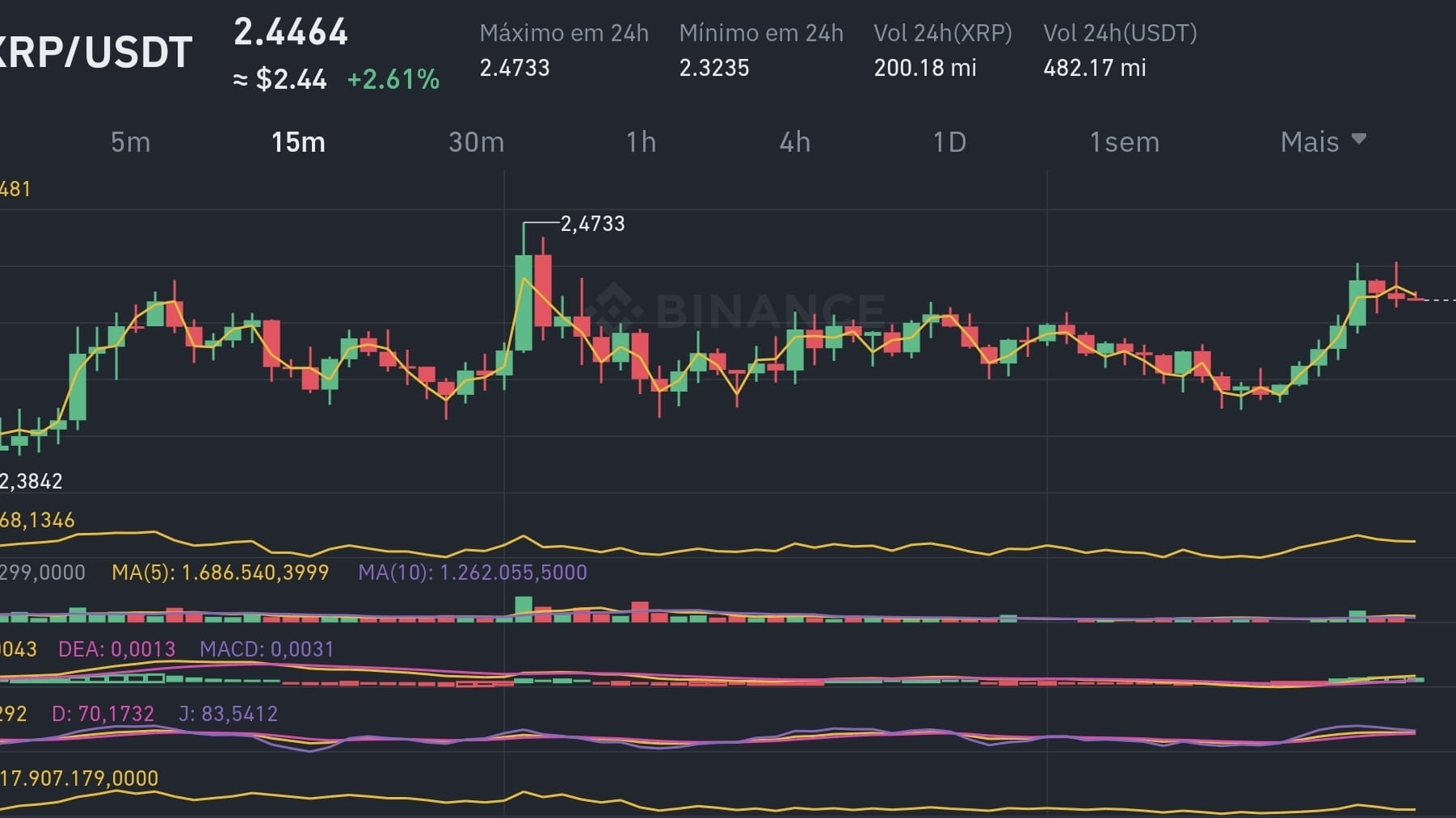Click the XRP/USDT pair title

(x=95, y=52)
